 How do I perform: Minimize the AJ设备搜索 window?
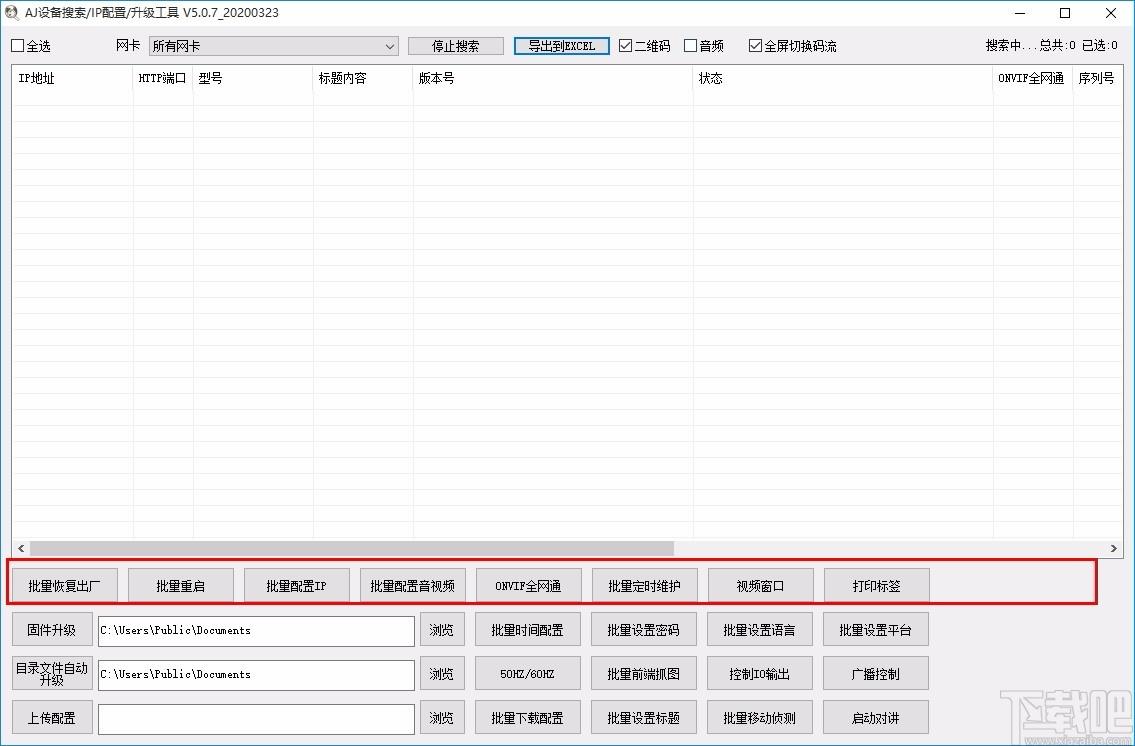pyautogui.click(x=1020, y=13)
